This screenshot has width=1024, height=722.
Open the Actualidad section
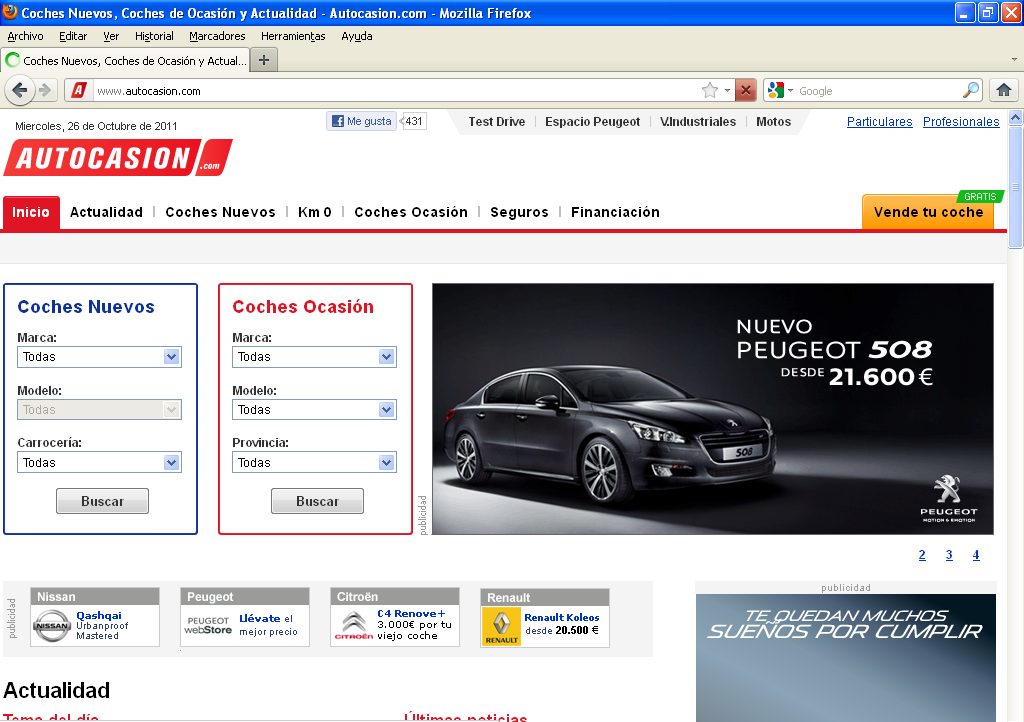tap(106, 212)
